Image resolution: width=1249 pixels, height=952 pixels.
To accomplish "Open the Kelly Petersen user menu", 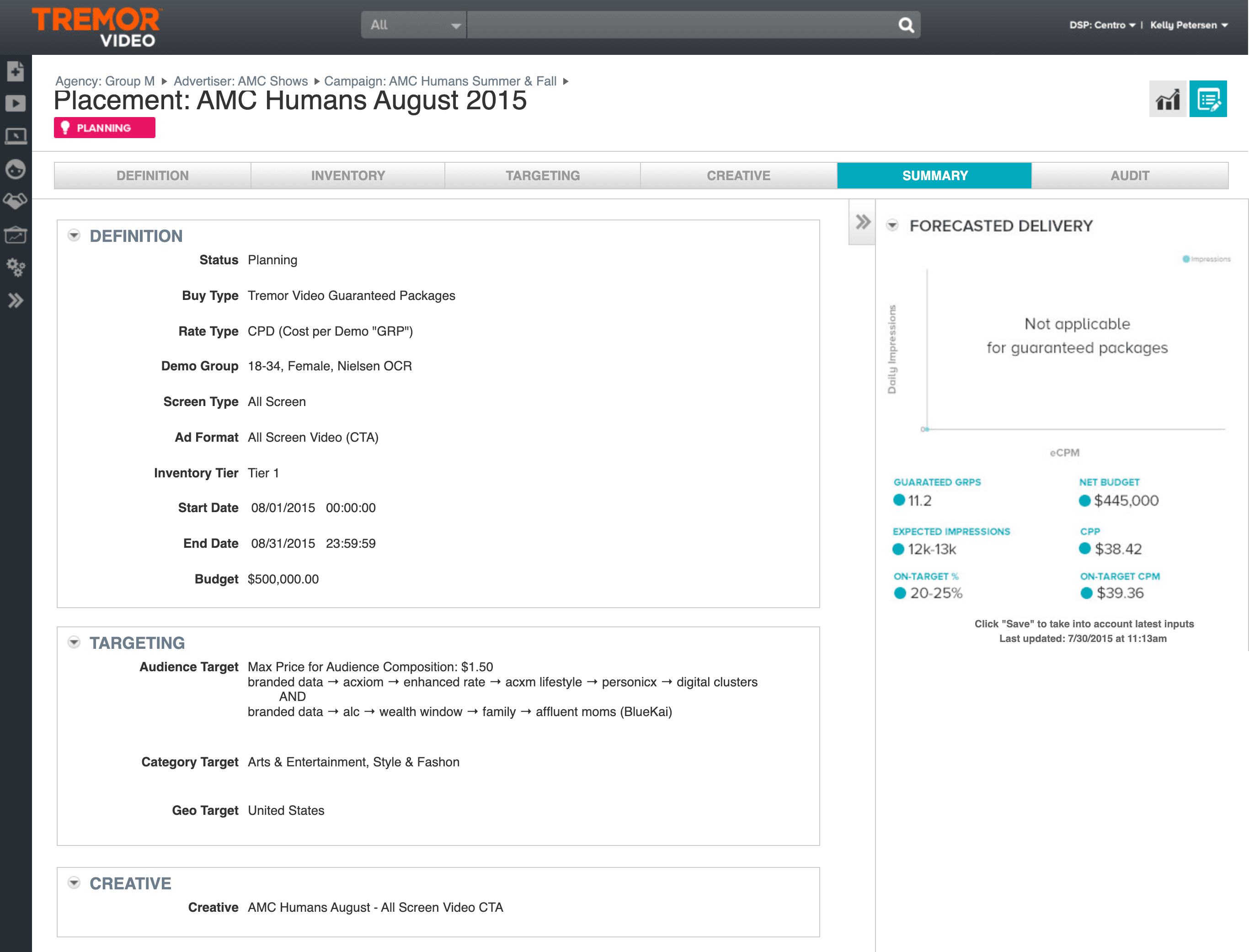I will [1188, 25].
